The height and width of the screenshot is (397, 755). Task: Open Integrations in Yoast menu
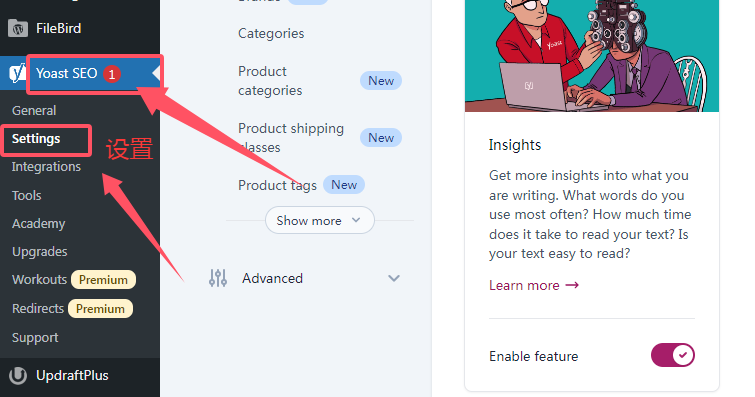(46, 167)
